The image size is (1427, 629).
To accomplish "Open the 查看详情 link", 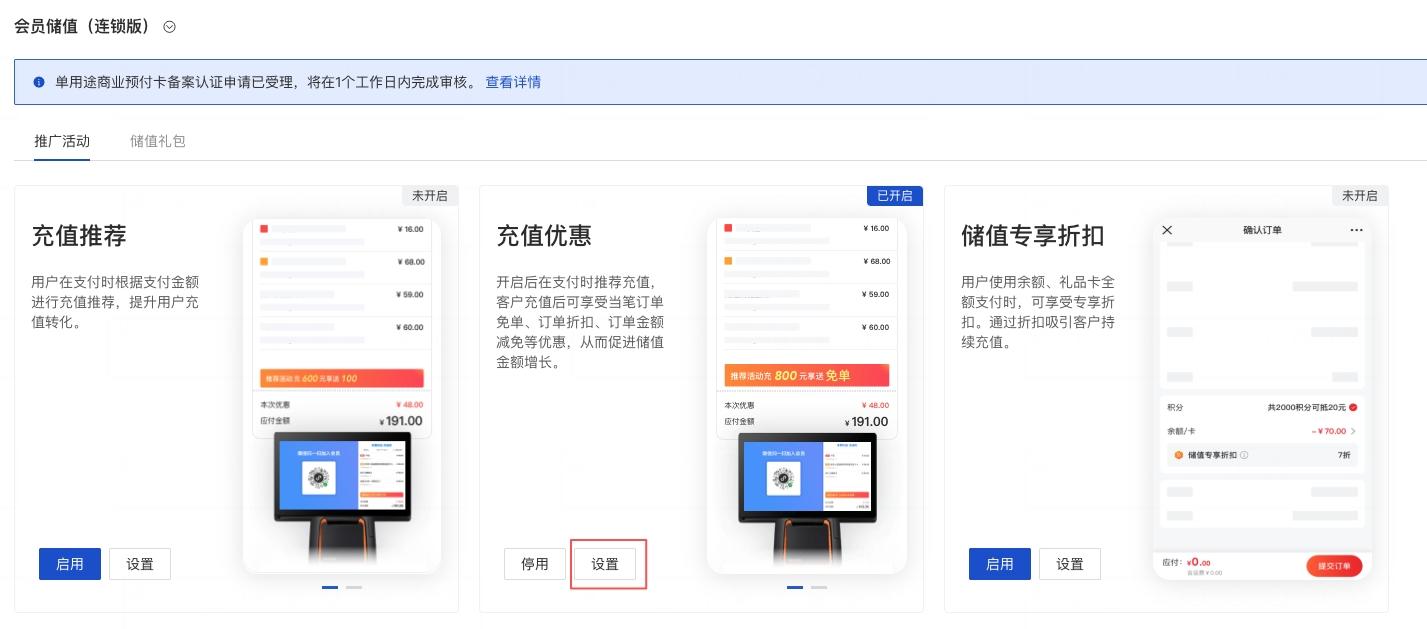I will pos(513,82).
